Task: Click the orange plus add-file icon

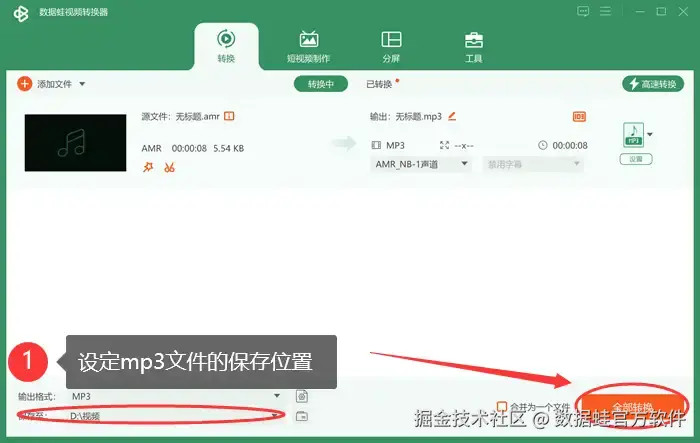Action: point(25,84)
